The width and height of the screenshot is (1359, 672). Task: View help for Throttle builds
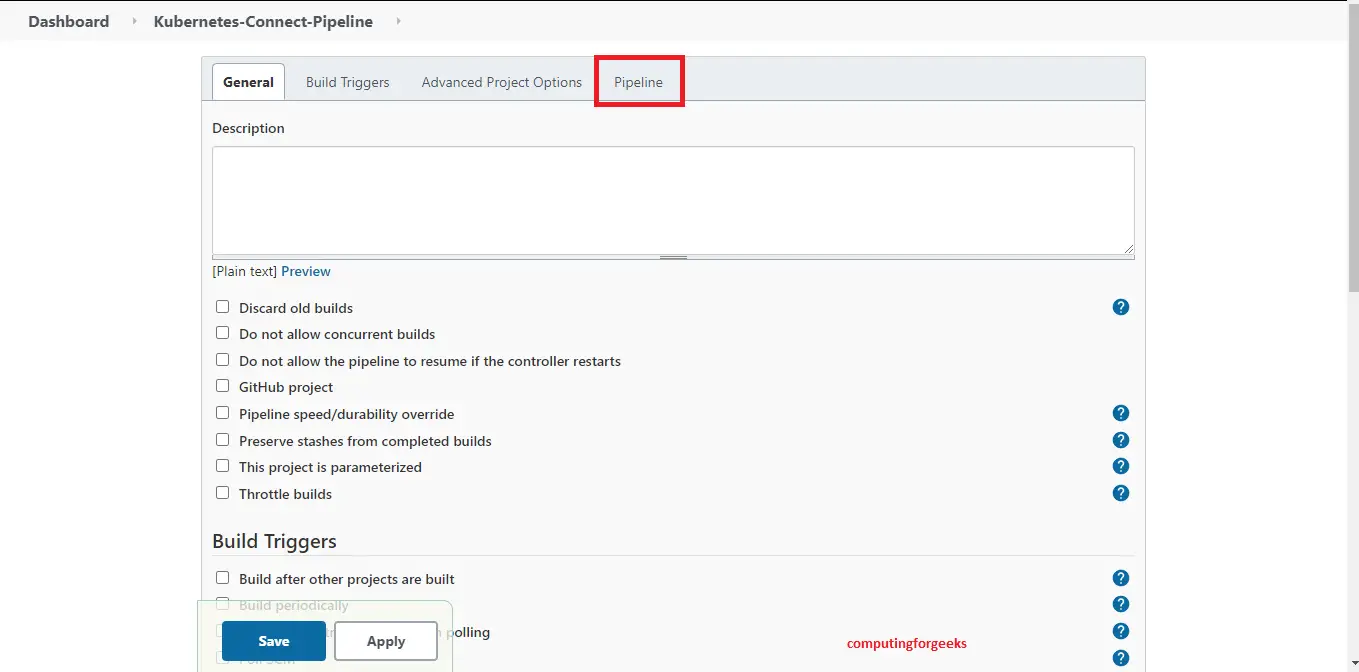(1120, 493)
